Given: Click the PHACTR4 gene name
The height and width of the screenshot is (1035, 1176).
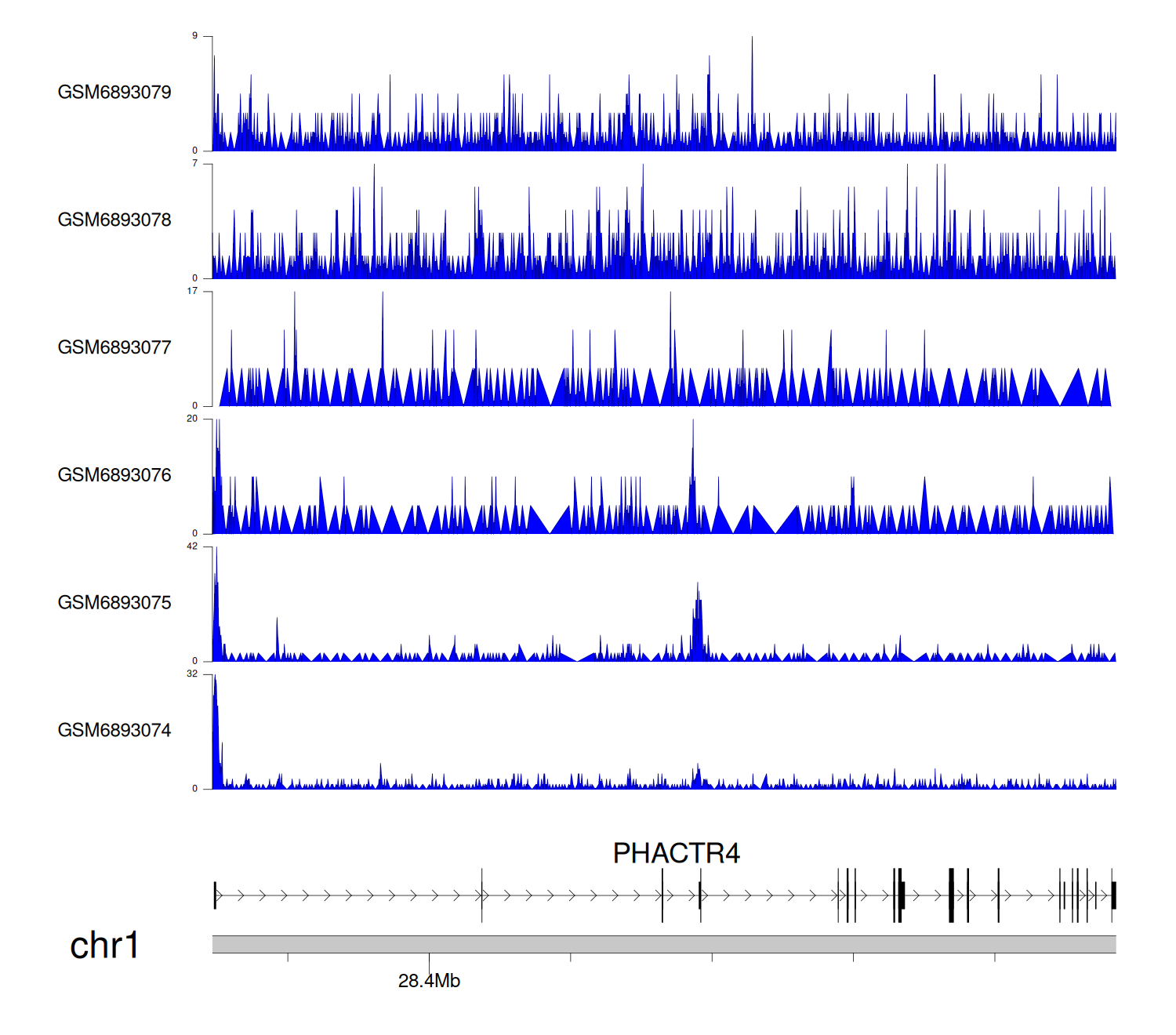Looking at the screenshot, I should point(676,853).
